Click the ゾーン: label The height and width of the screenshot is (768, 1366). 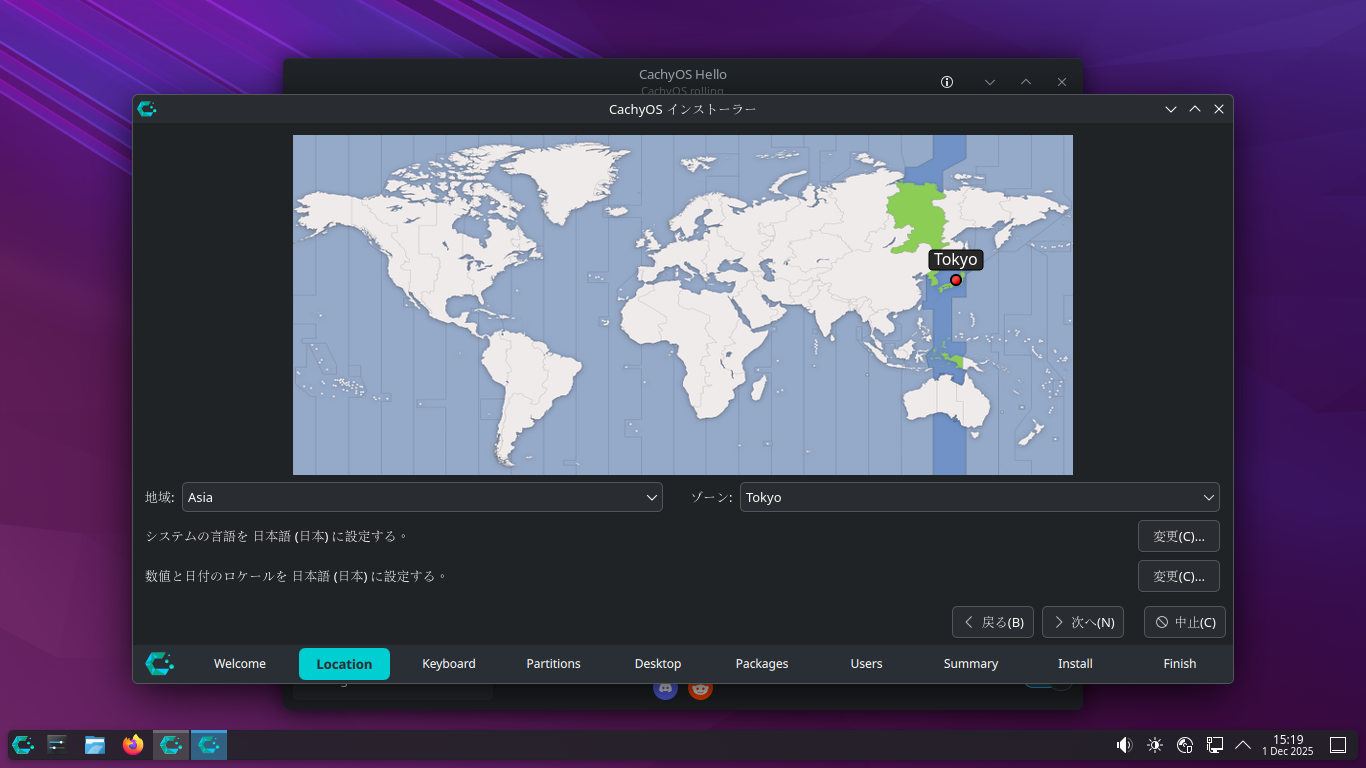(x=712, y=497)
